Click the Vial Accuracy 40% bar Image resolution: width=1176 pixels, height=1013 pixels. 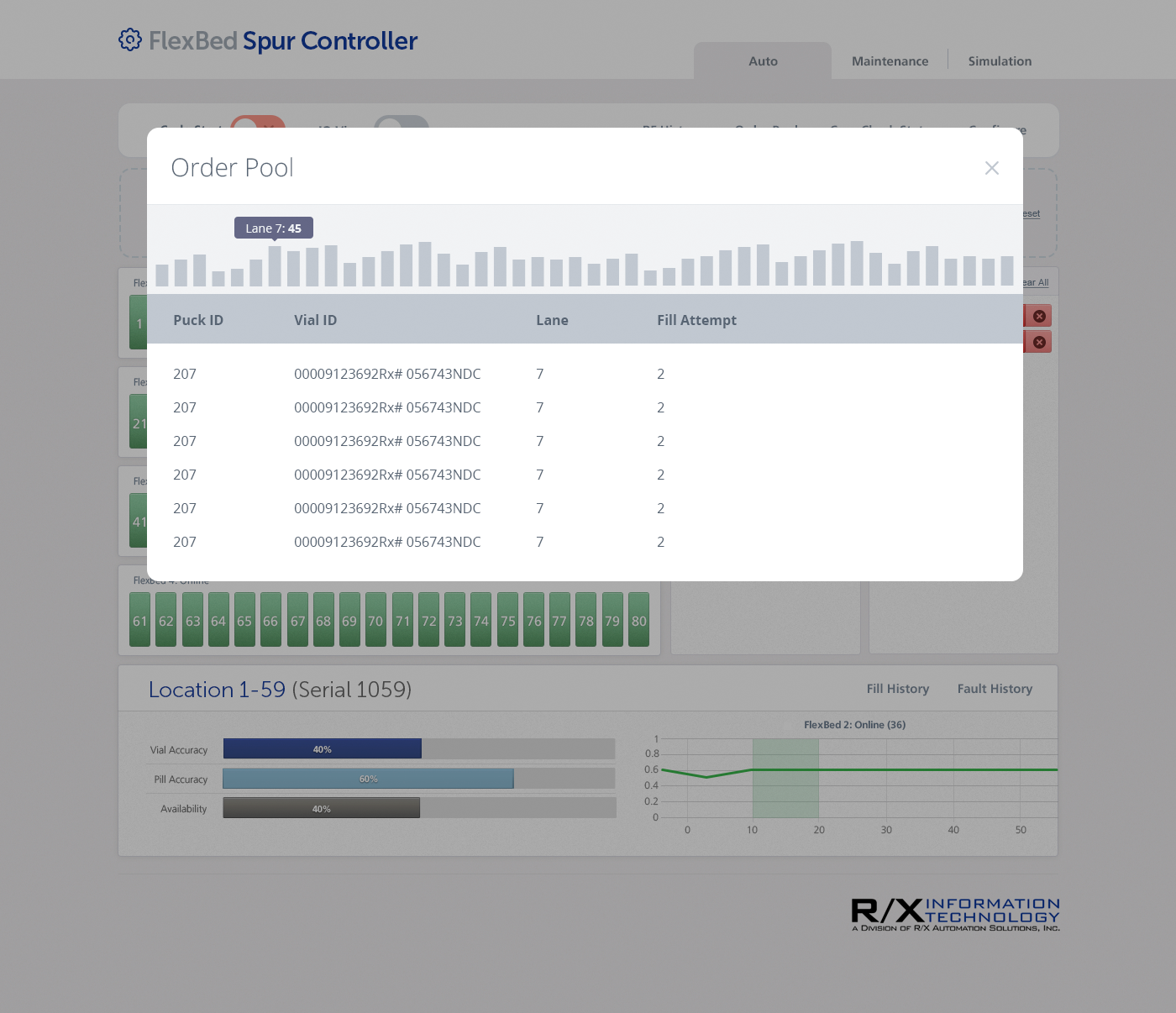(323, 748)
